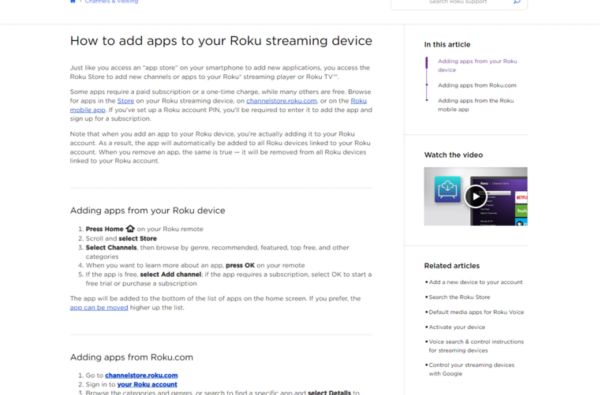Open the Search the Roku Store article
Viewport: 600px width, 395px height.
coord(459,297)
